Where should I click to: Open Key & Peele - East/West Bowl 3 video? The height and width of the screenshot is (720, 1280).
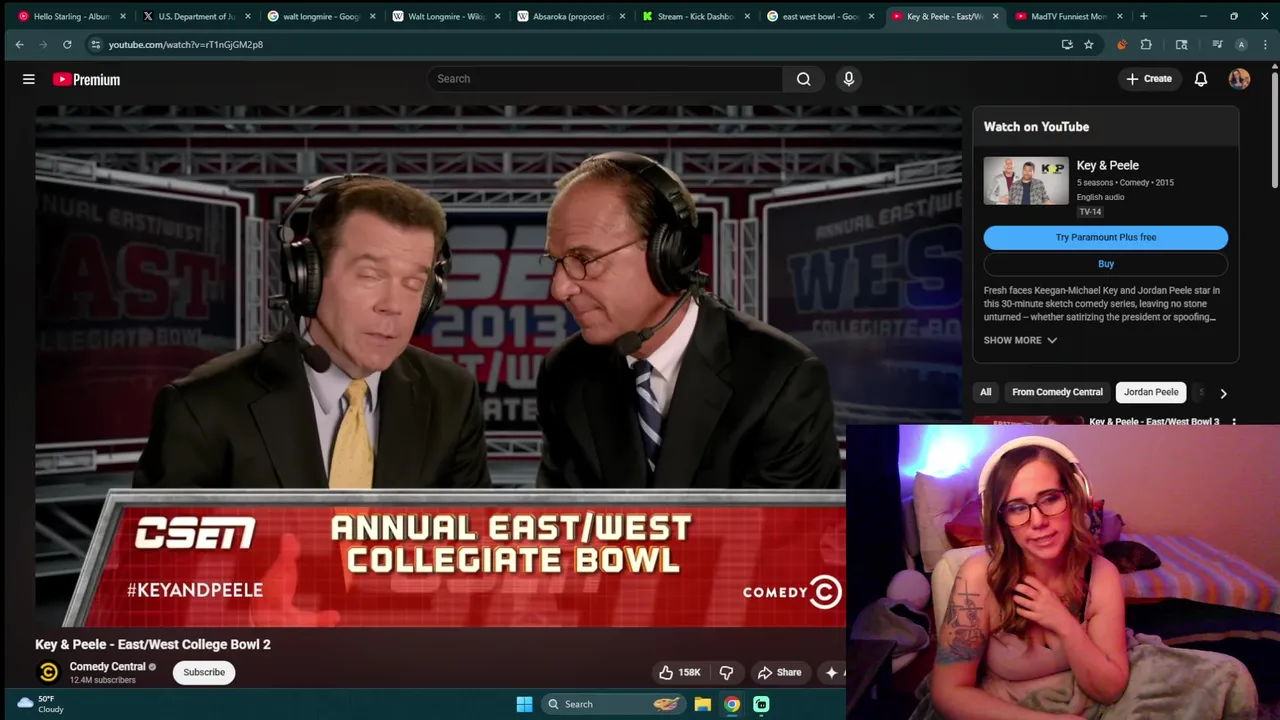[x=1154, y=421]
